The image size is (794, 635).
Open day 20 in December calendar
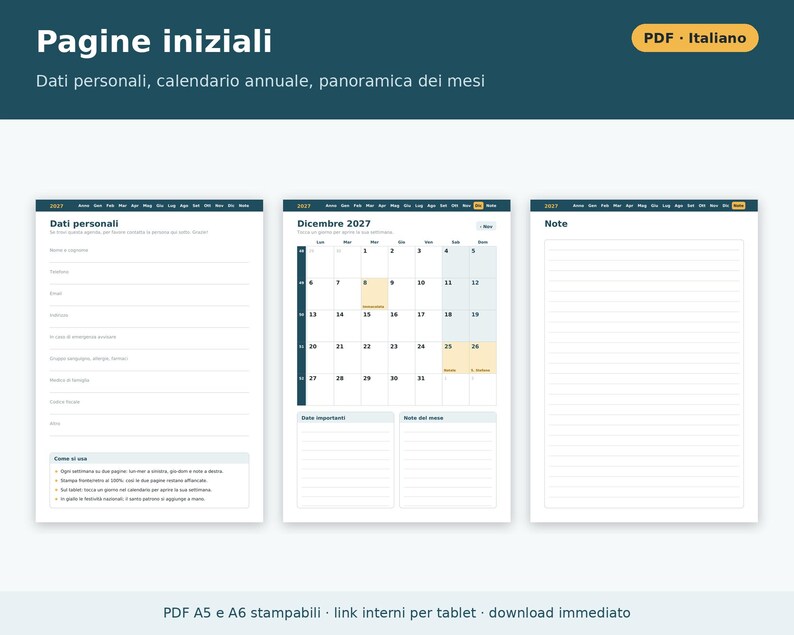[320, 358]
